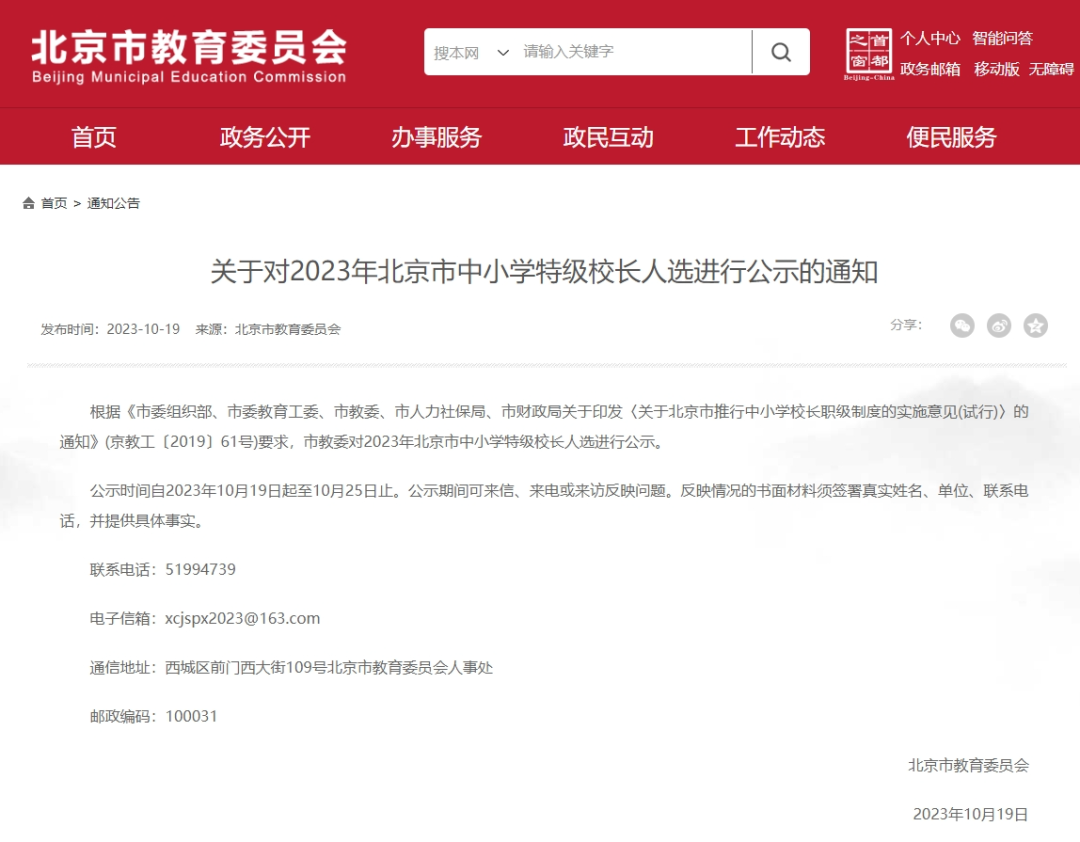Open the 政务邮箱 link
Image resolution: width=1080 pixels, height=842 pixels.
(x=930, y=69)
